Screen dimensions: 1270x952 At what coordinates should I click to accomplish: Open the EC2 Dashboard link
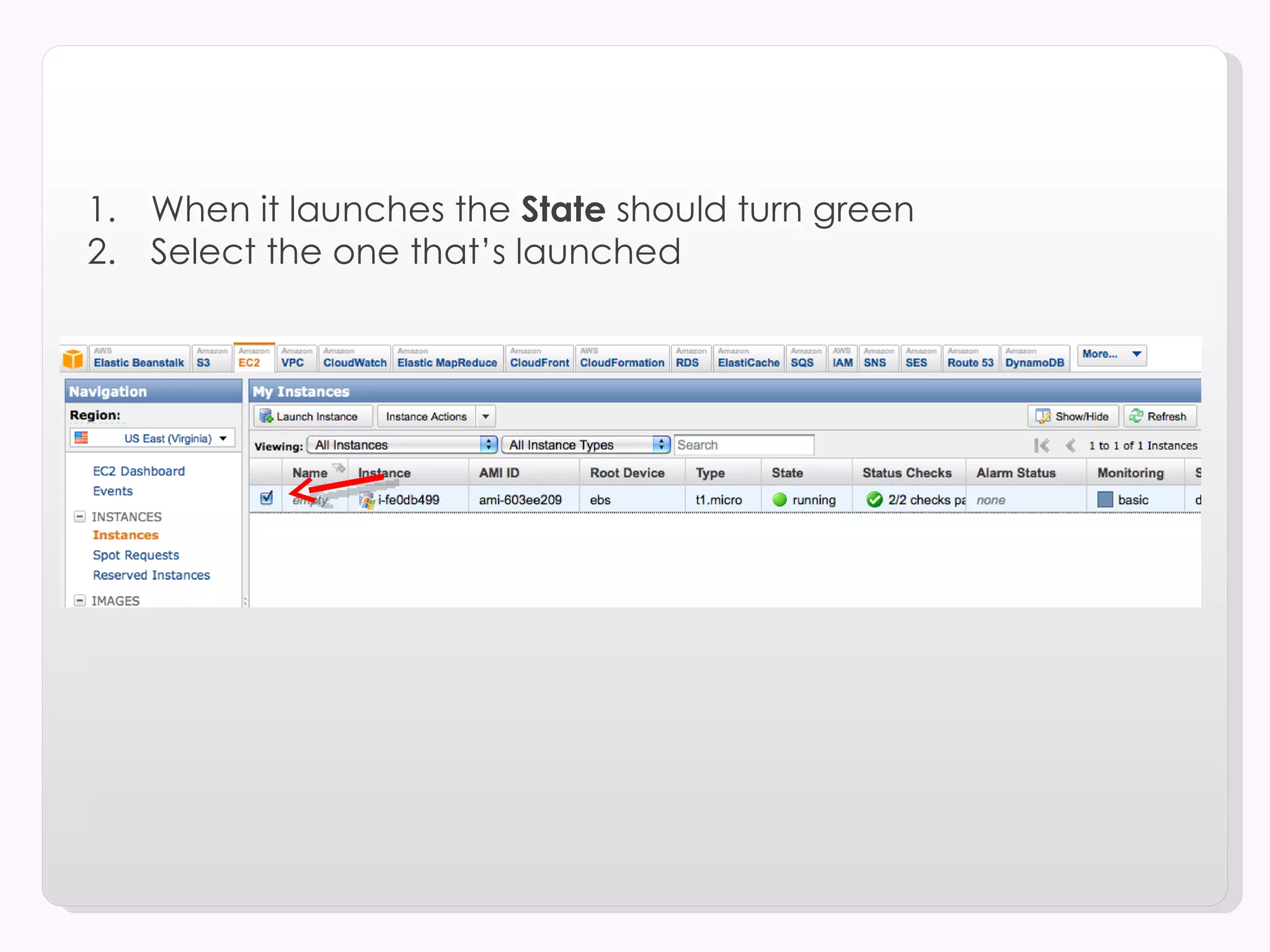(139, 471)
